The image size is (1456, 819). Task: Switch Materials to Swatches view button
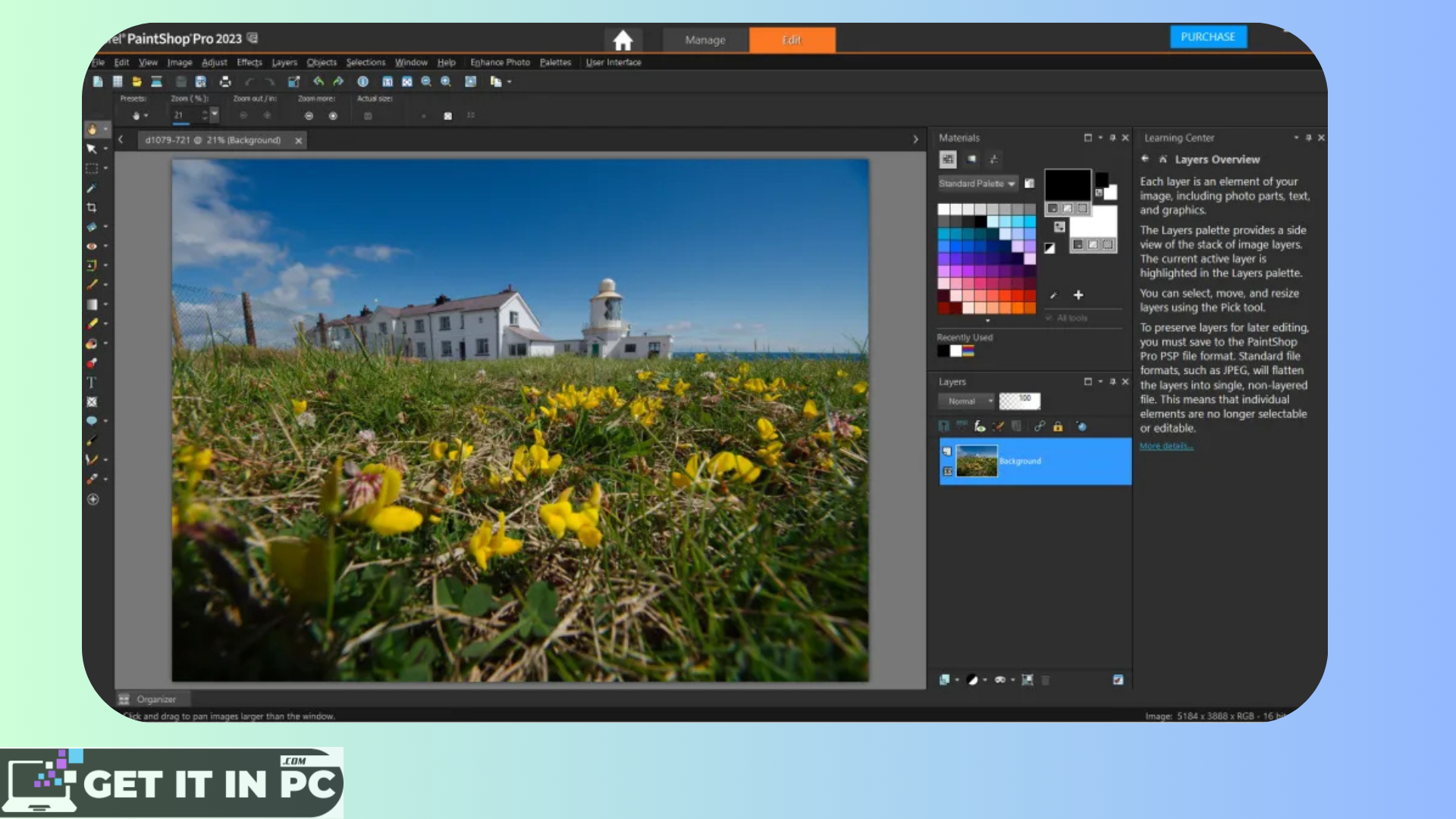[948, 158]
